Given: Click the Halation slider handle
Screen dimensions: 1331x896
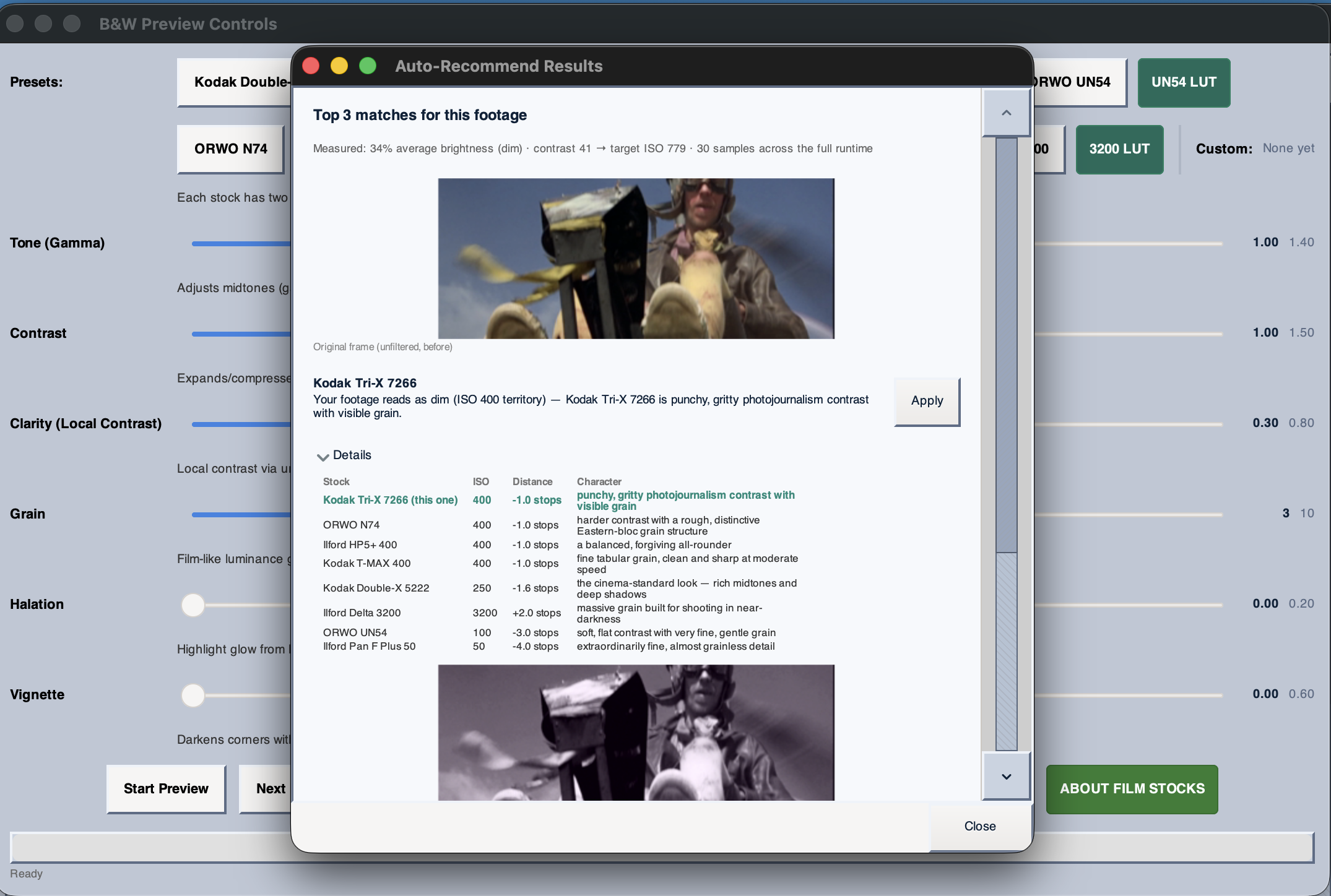Looking at the screenshot, I should tap(193, 605).
